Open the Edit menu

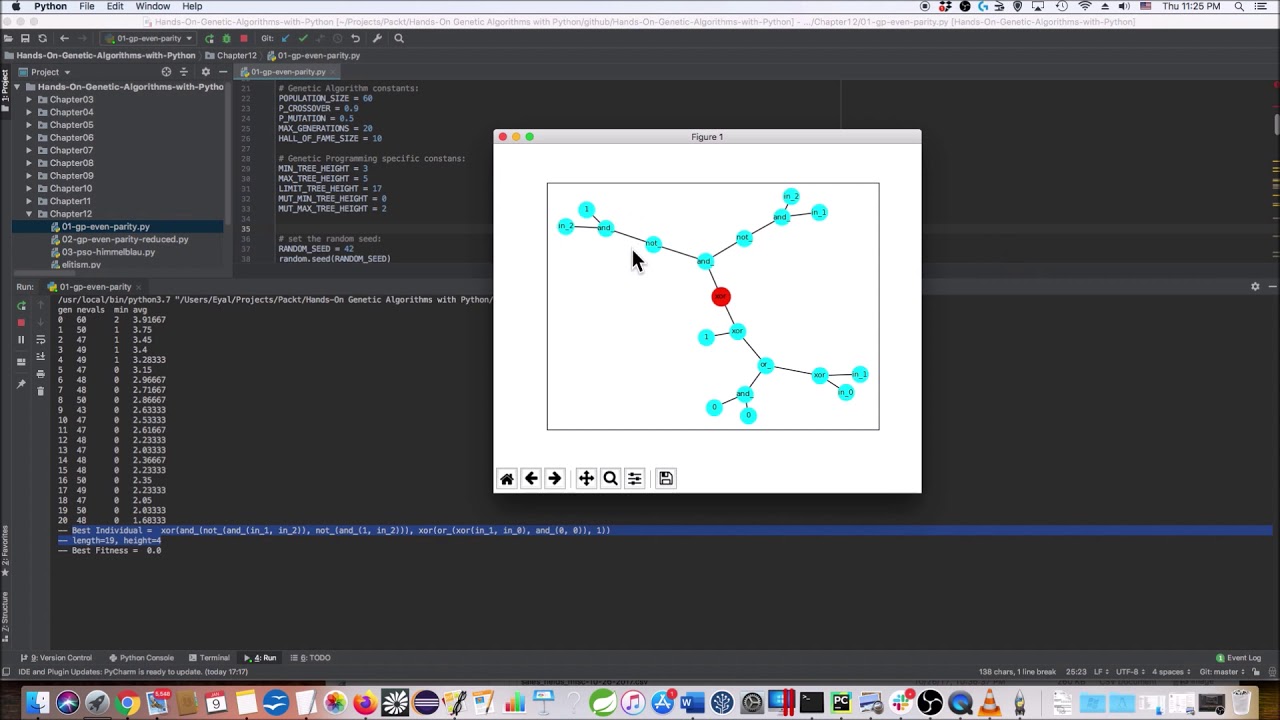click(115, 6)
